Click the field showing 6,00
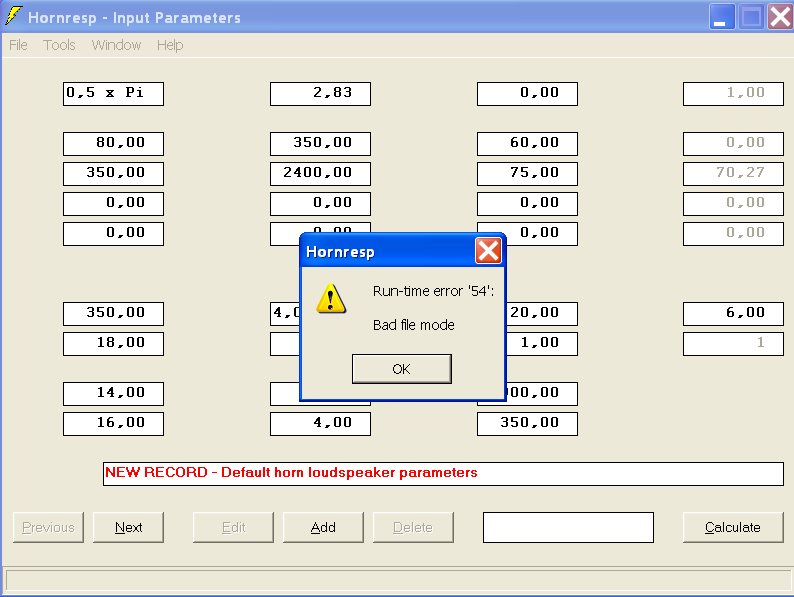Viewport: 794px width, 597px height. 733,314
